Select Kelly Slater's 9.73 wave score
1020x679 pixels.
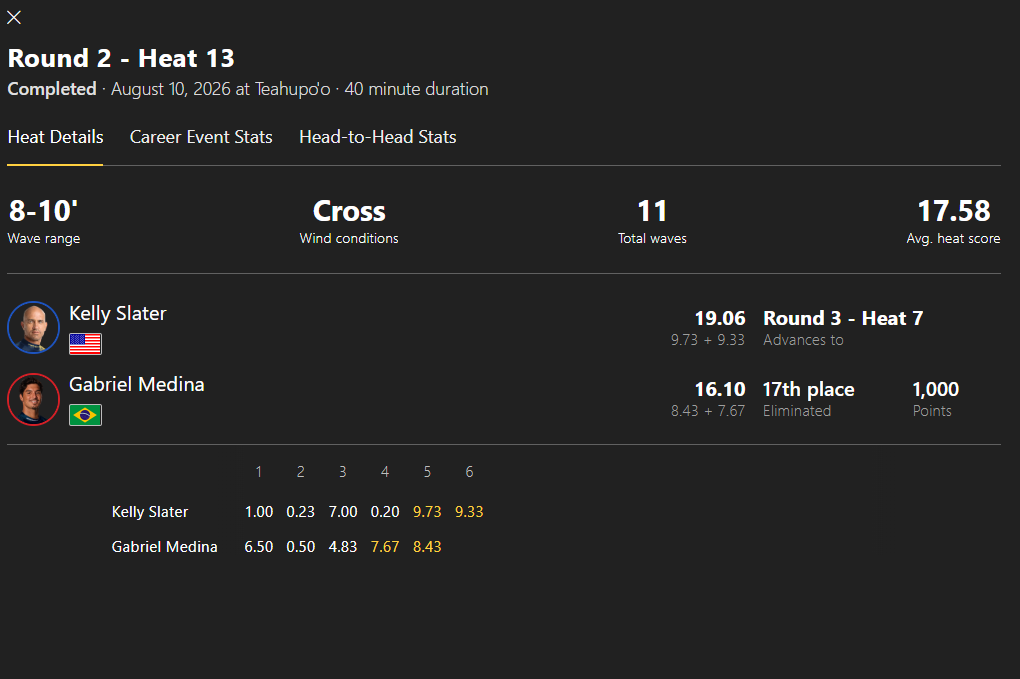coord(427,512)
